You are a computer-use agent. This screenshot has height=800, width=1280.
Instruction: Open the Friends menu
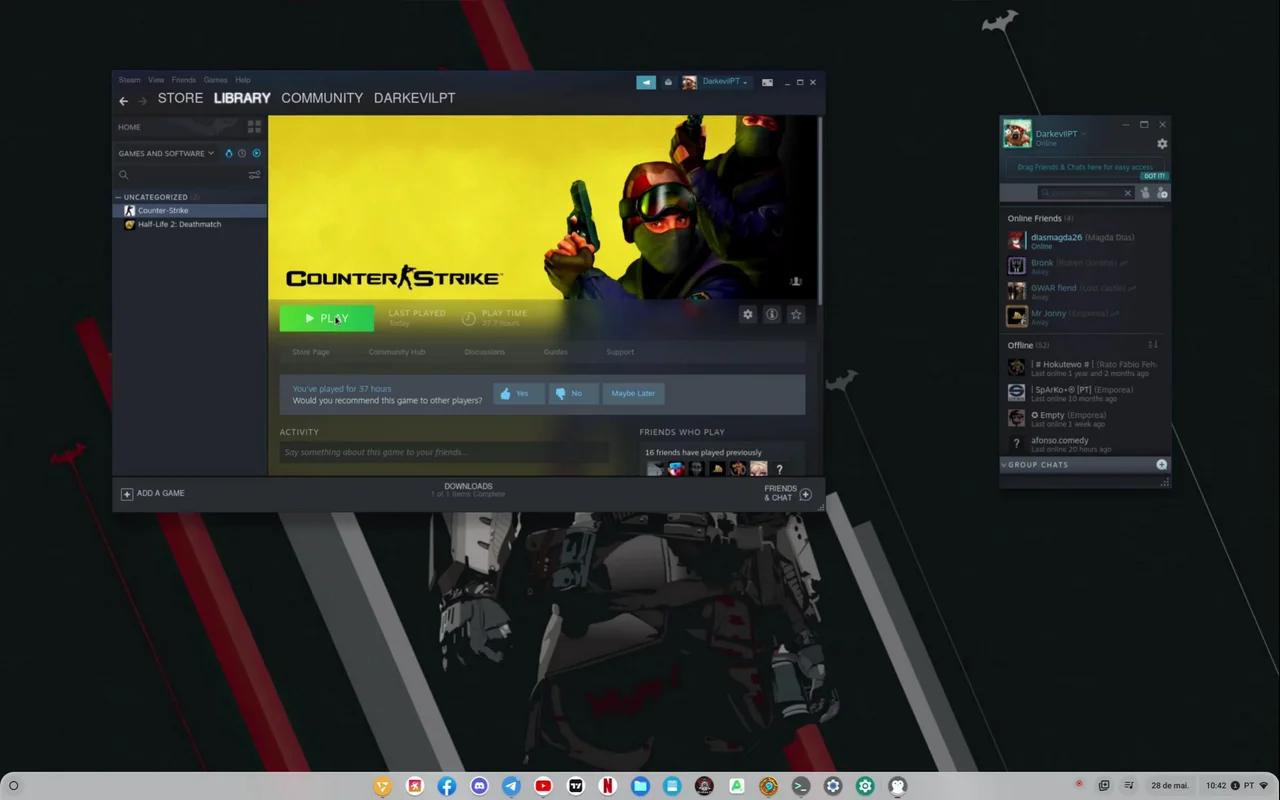[184, 80]
